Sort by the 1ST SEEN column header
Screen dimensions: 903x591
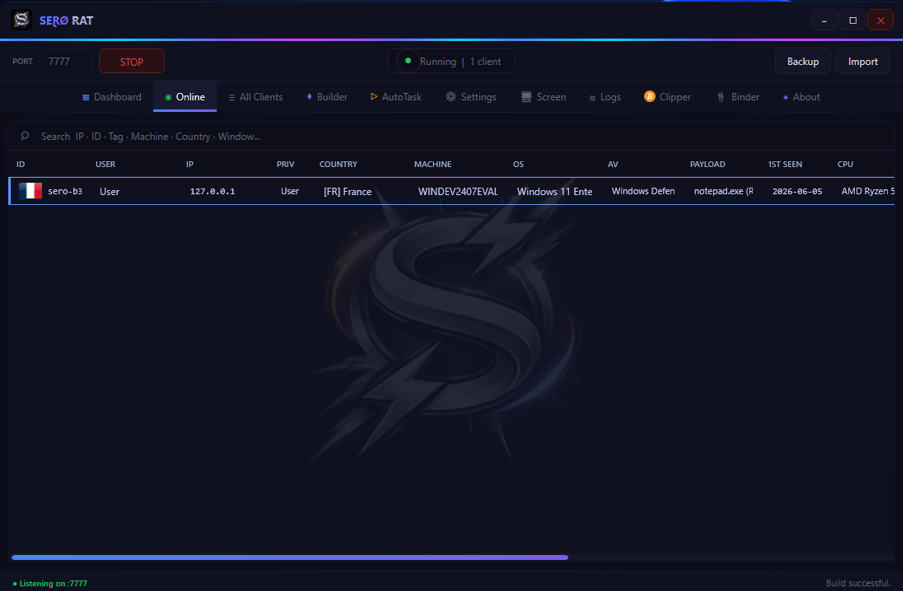(785, 164)
